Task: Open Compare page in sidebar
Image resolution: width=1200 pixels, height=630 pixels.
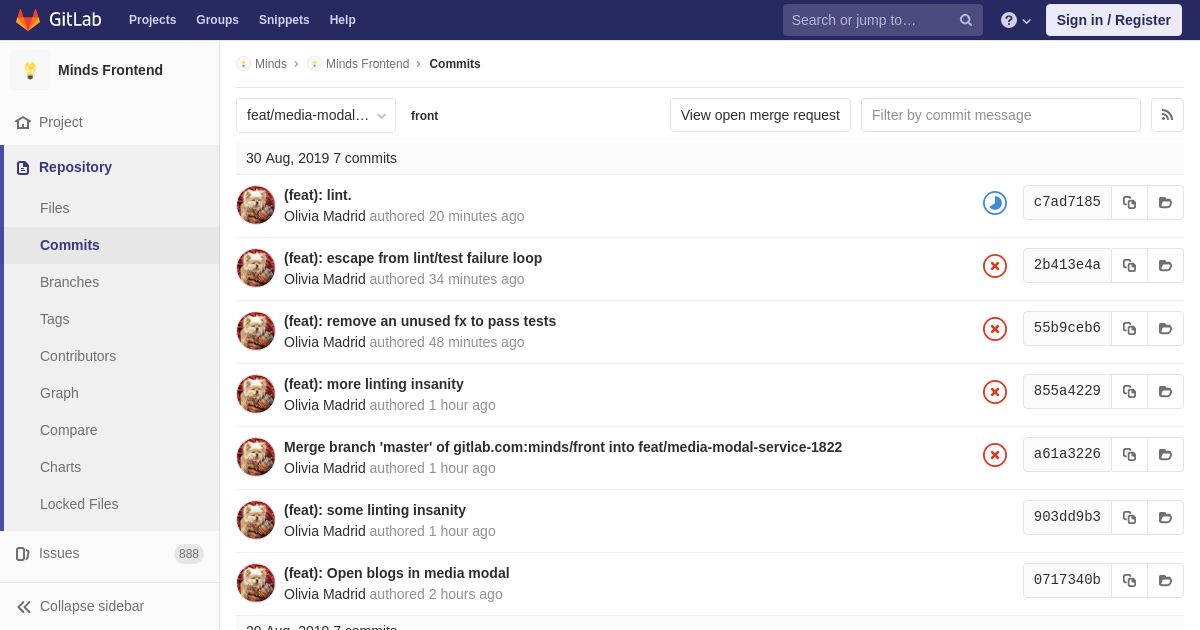Action: 69,430
